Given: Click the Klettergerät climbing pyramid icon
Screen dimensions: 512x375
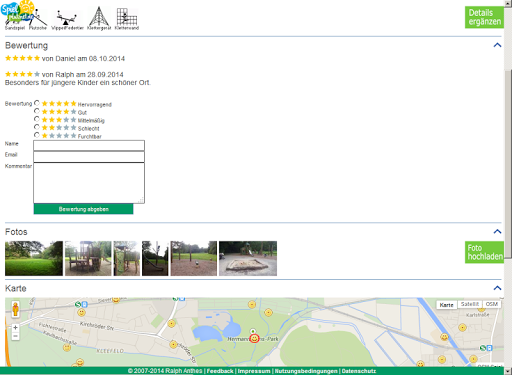Looking at the screenshot, I should click(x=99, y=16).
